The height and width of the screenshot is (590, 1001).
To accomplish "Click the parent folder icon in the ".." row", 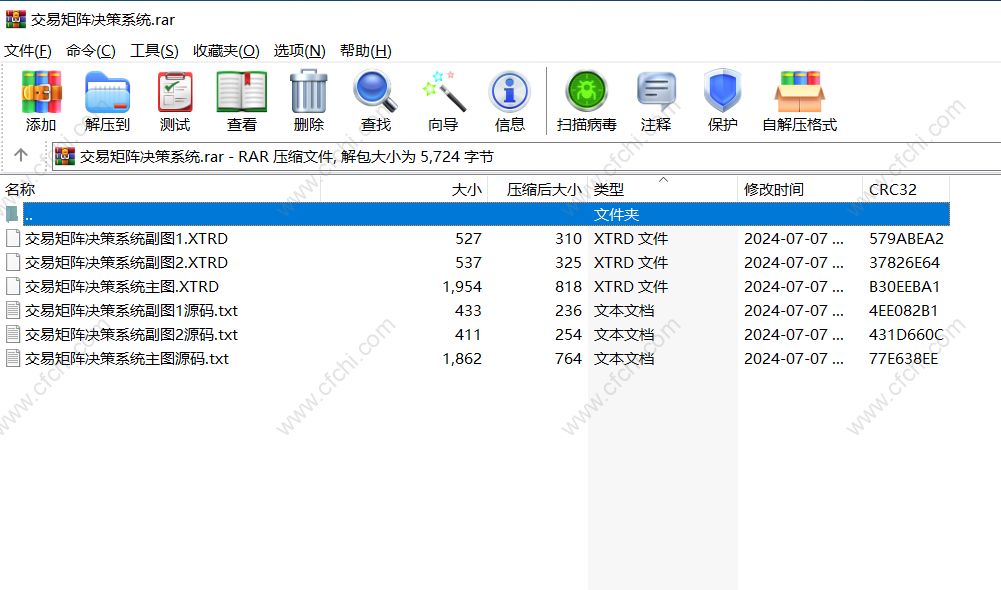I will pyautogui.click(x=12, y=214).
